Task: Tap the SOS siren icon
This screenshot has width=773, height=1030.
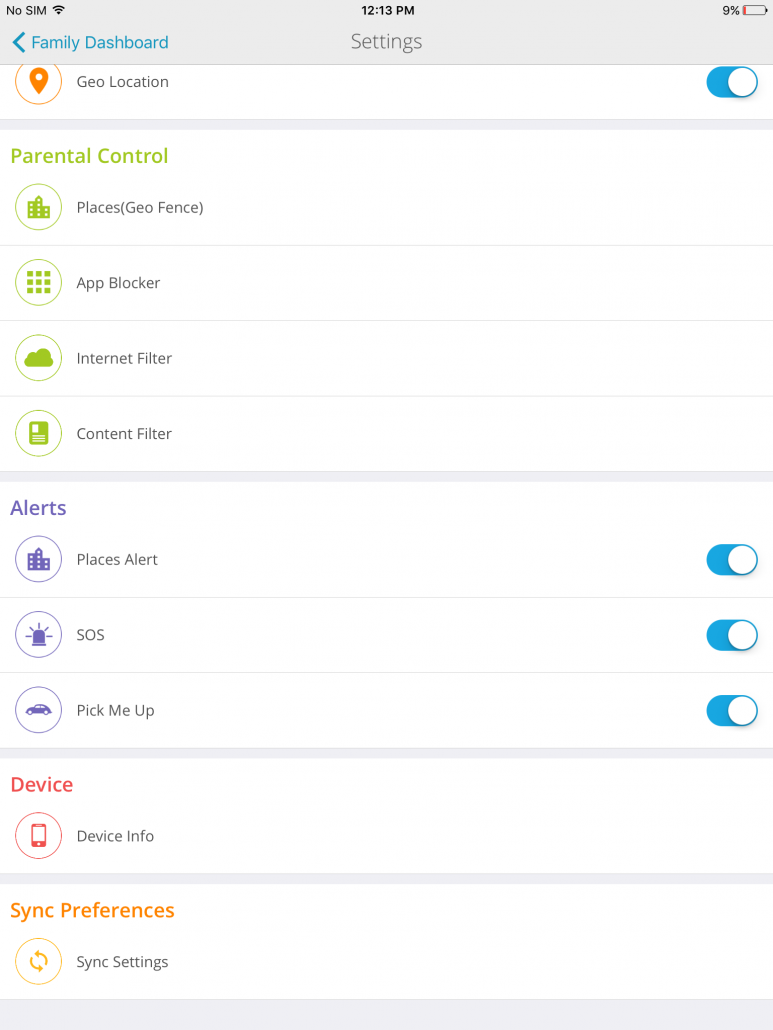Action: coord(38,635)
